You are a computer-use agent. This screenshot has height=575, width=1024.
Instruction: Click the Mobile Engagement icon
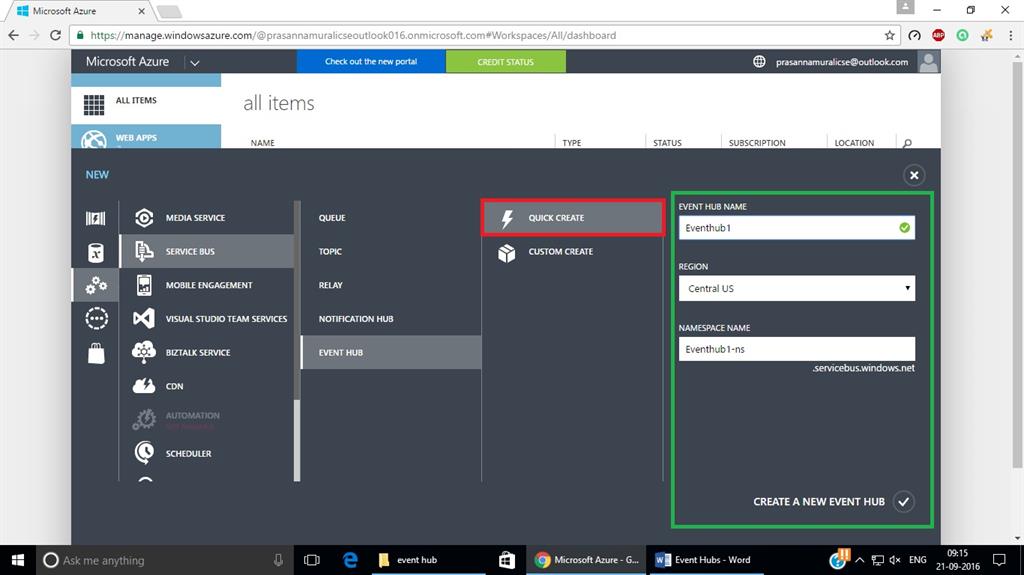(144, 285)
